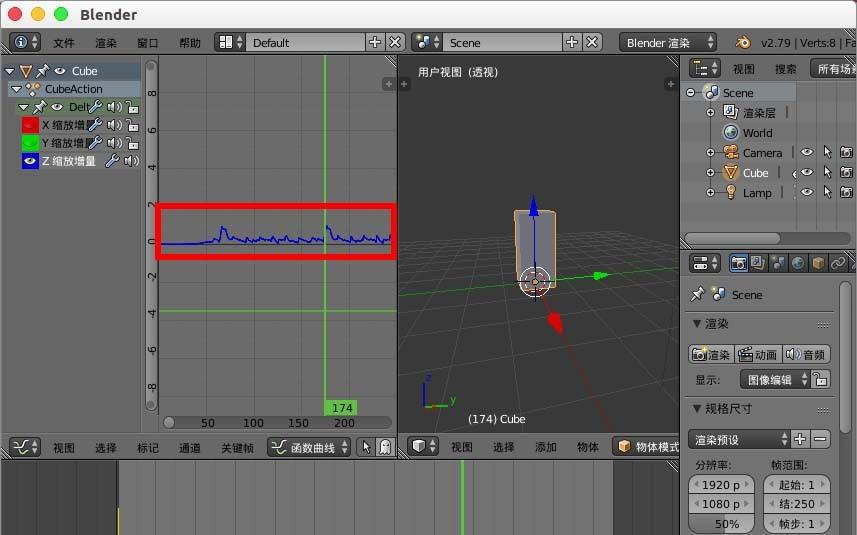Toggle Lamp renderability camera icon
The image size is (857, 535).
pyautogui.click(x=846, y=192)
